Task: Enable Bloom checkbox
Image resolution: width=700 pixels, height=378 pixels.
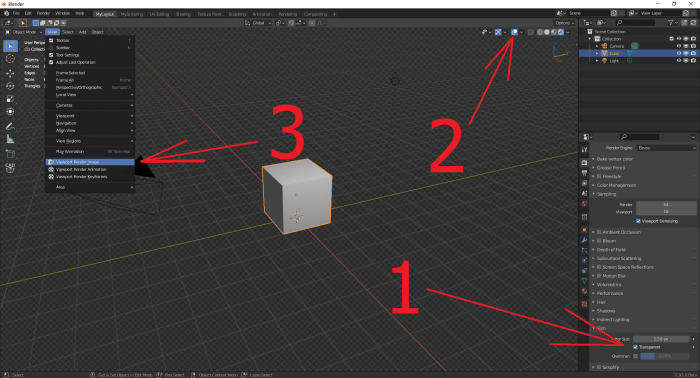Action: 599,241
